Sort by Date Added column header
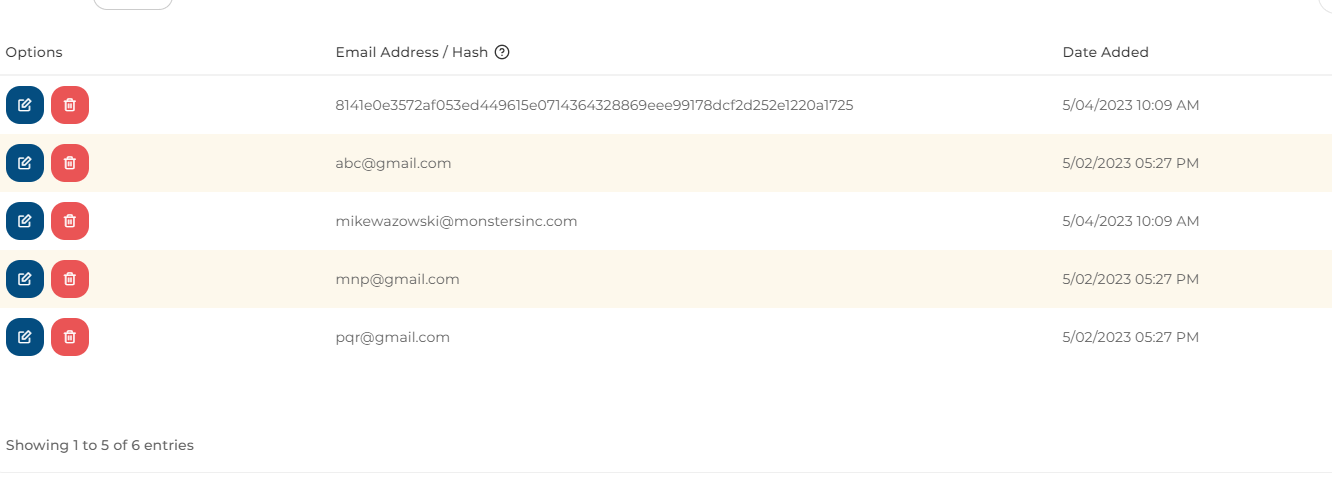This screenshot has height=496, width=1332. pos(1105,52)
